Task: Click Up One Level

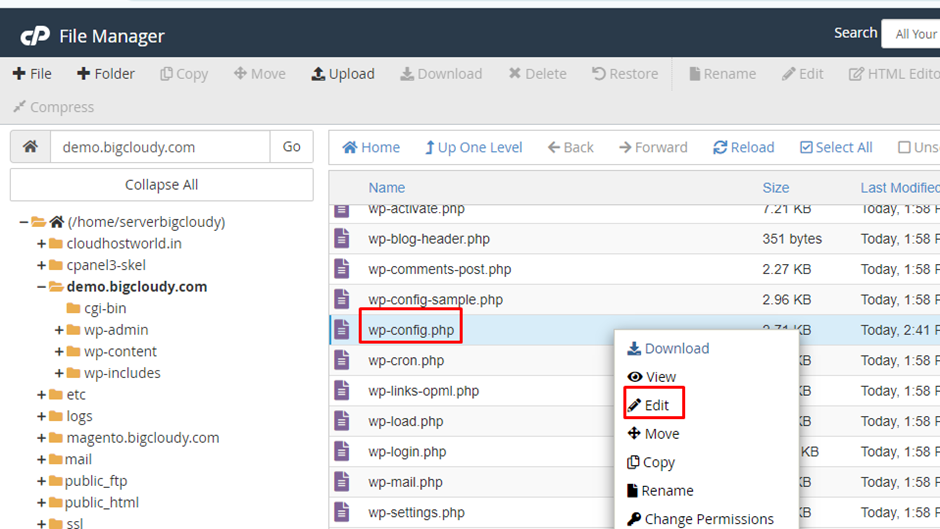Action: pos(474,148)
